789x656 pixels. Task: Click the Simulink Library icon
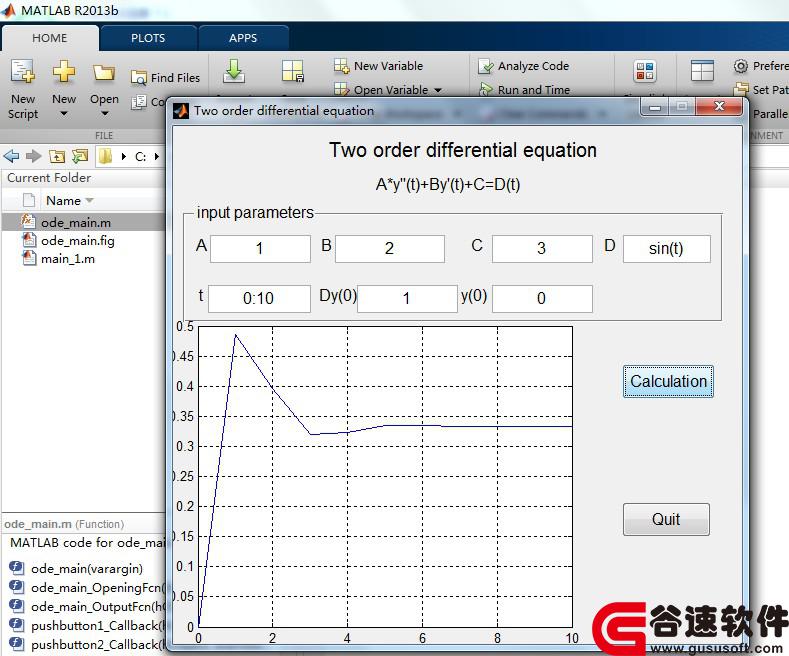(645, 71)
